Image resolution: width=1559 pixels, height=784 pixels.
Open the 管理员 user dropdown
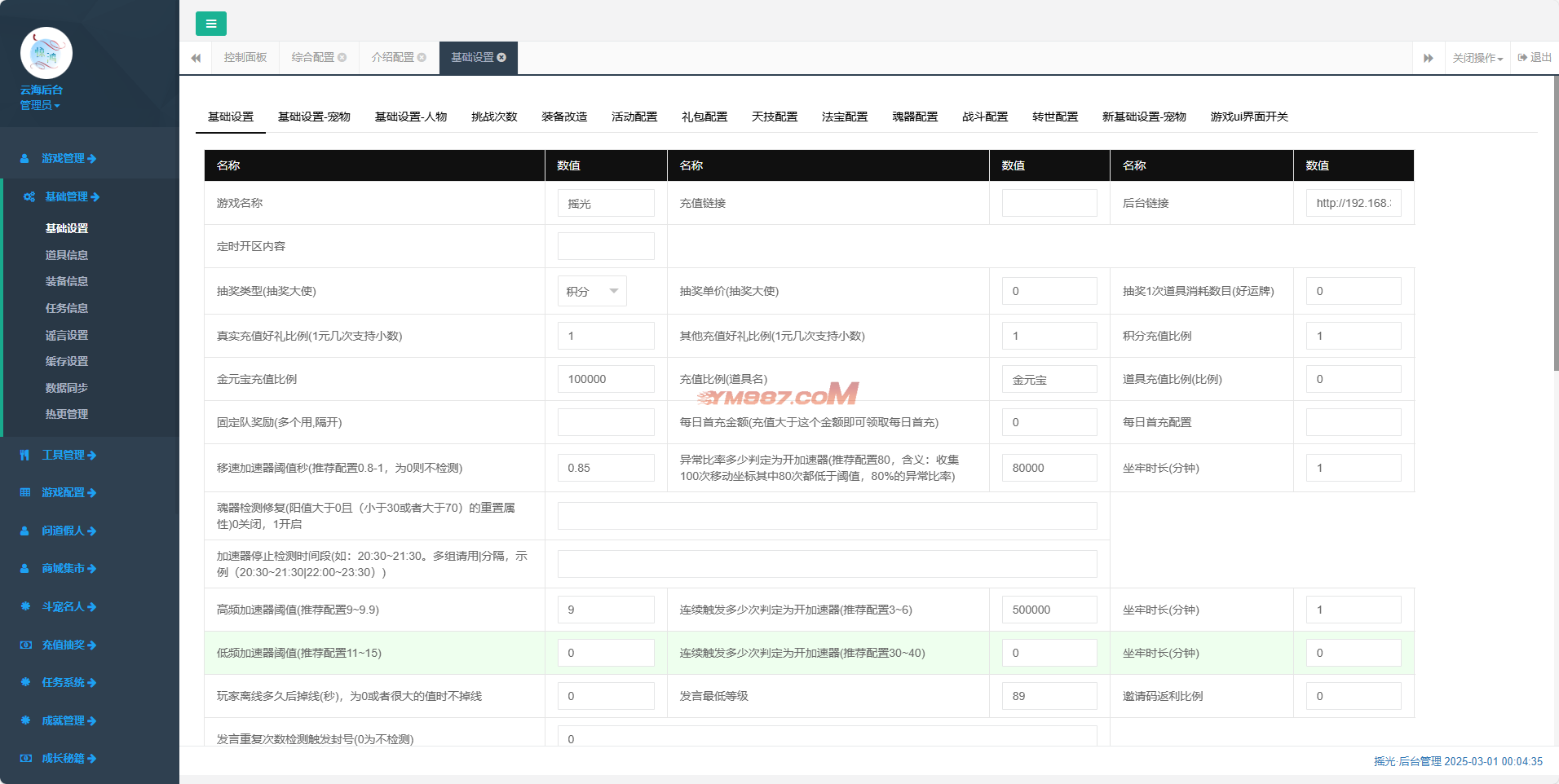tap(40, 105)
